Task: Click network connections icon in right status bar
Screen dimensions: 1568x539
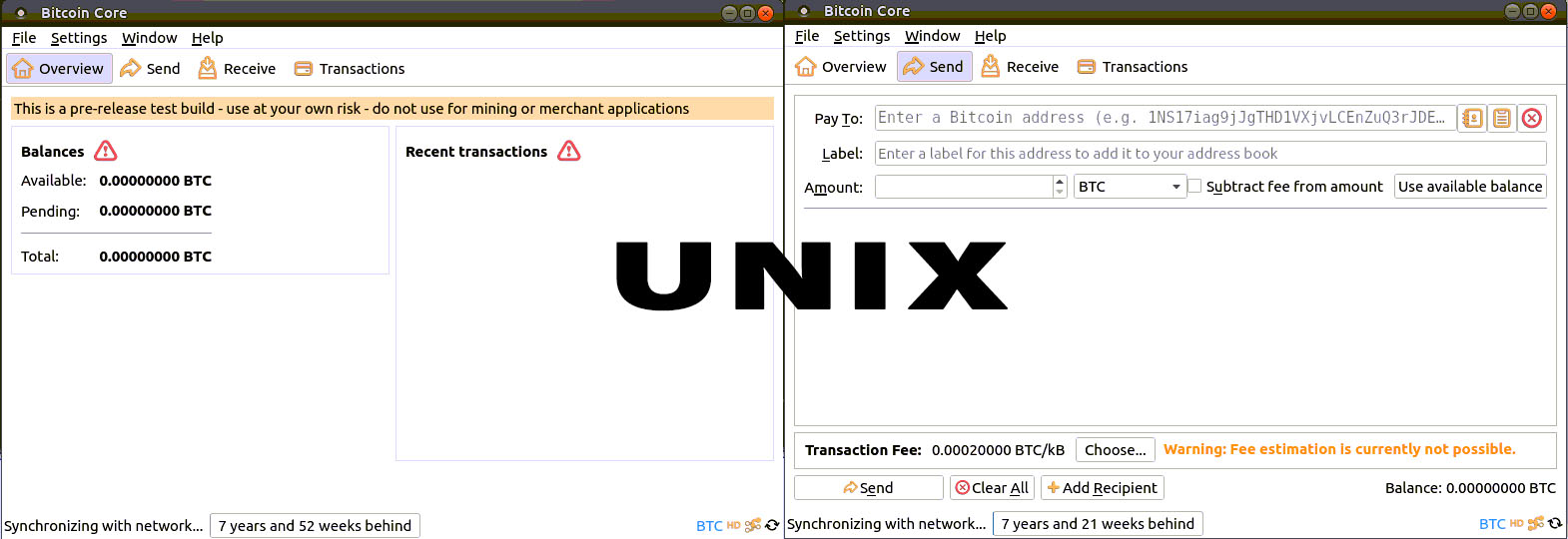Action: click(1536, 523)
